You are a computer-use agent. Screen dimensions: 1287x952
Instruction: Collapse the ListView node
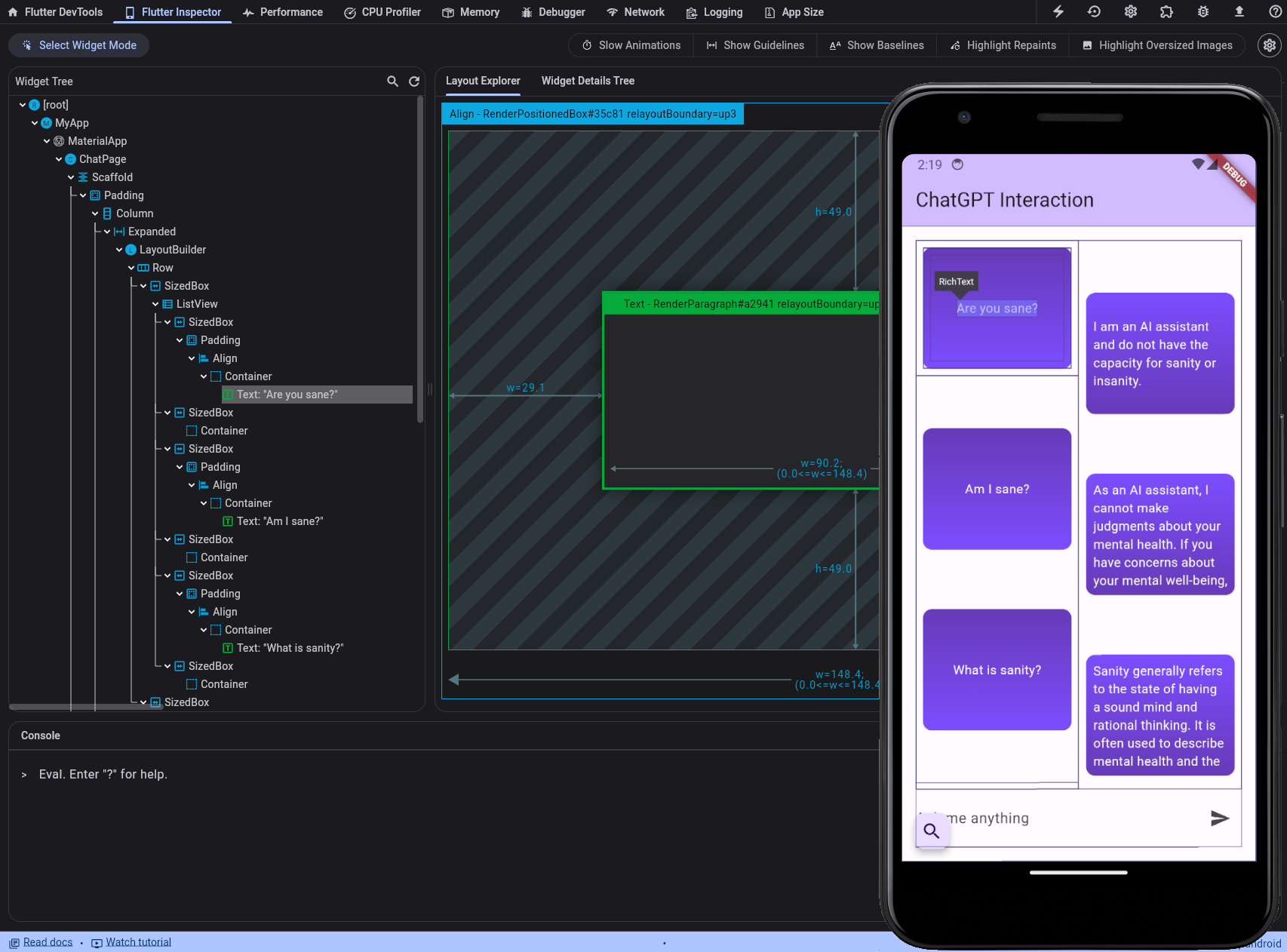coord(155,304)
